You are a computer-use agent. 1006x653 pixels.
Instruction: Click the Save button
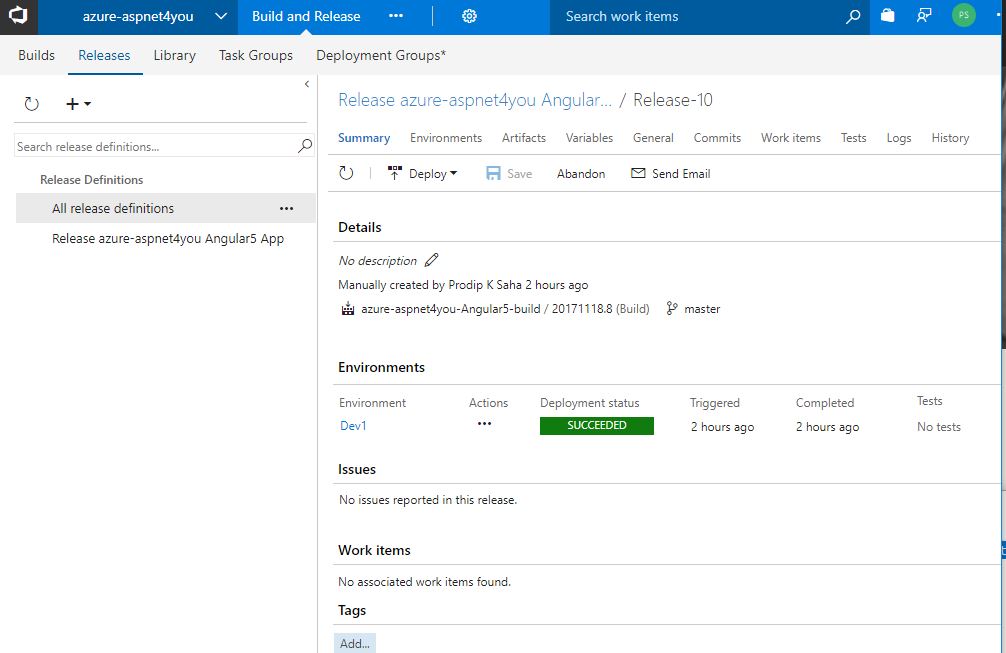point(509,174)
